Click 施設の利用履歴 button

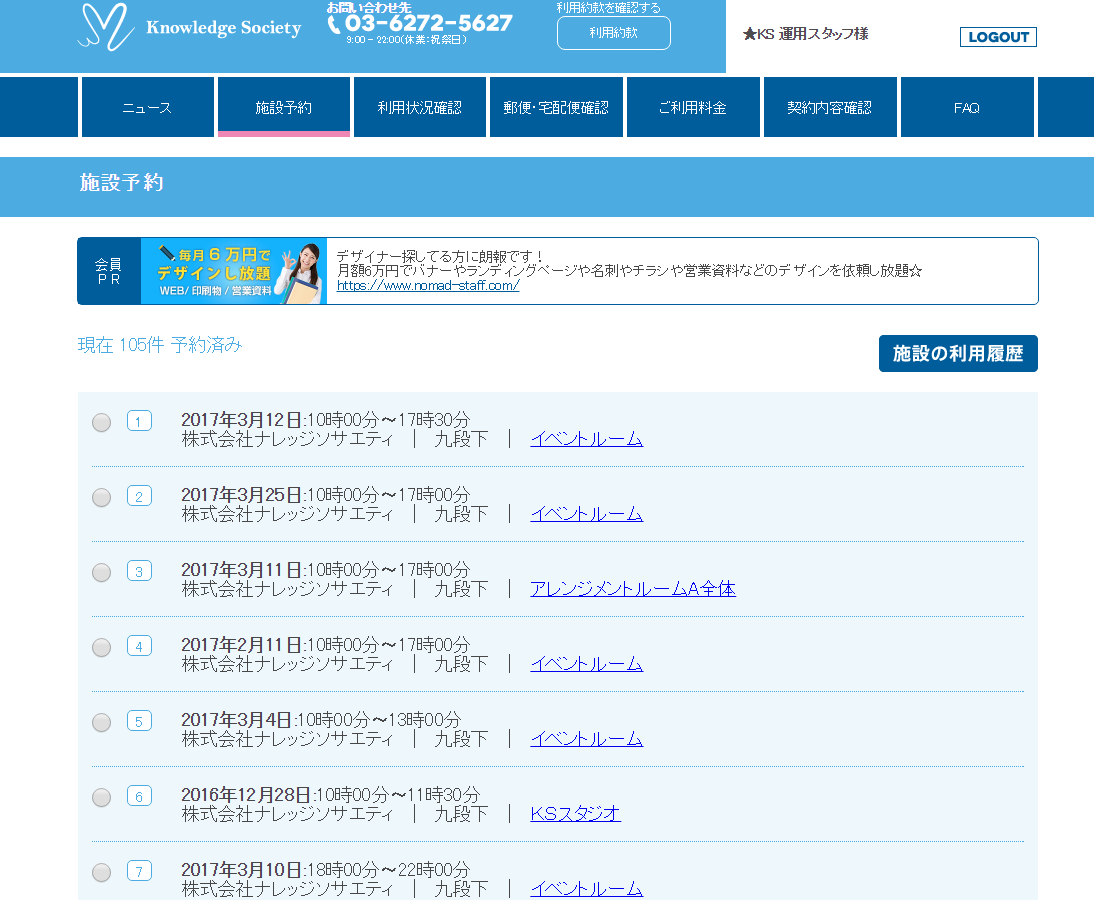[958, 354]
